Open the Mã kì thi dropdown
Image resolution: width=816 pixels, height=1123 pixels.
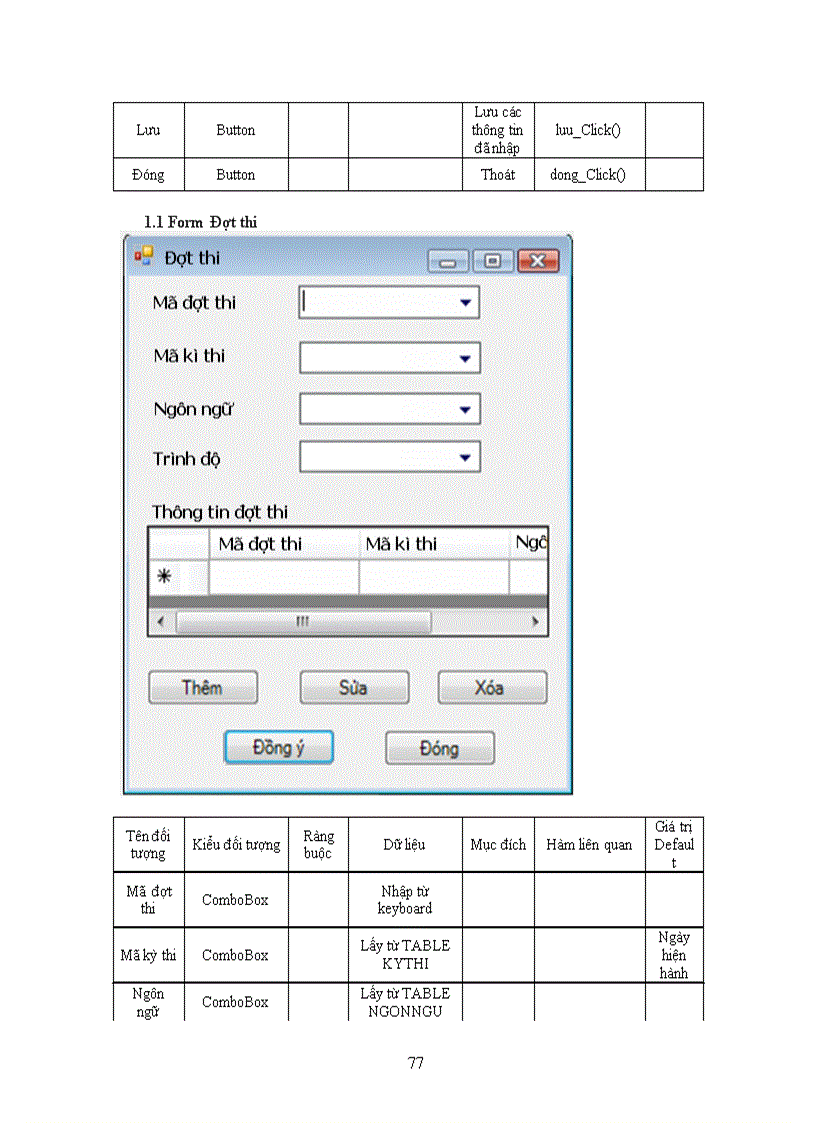(463, 357)
